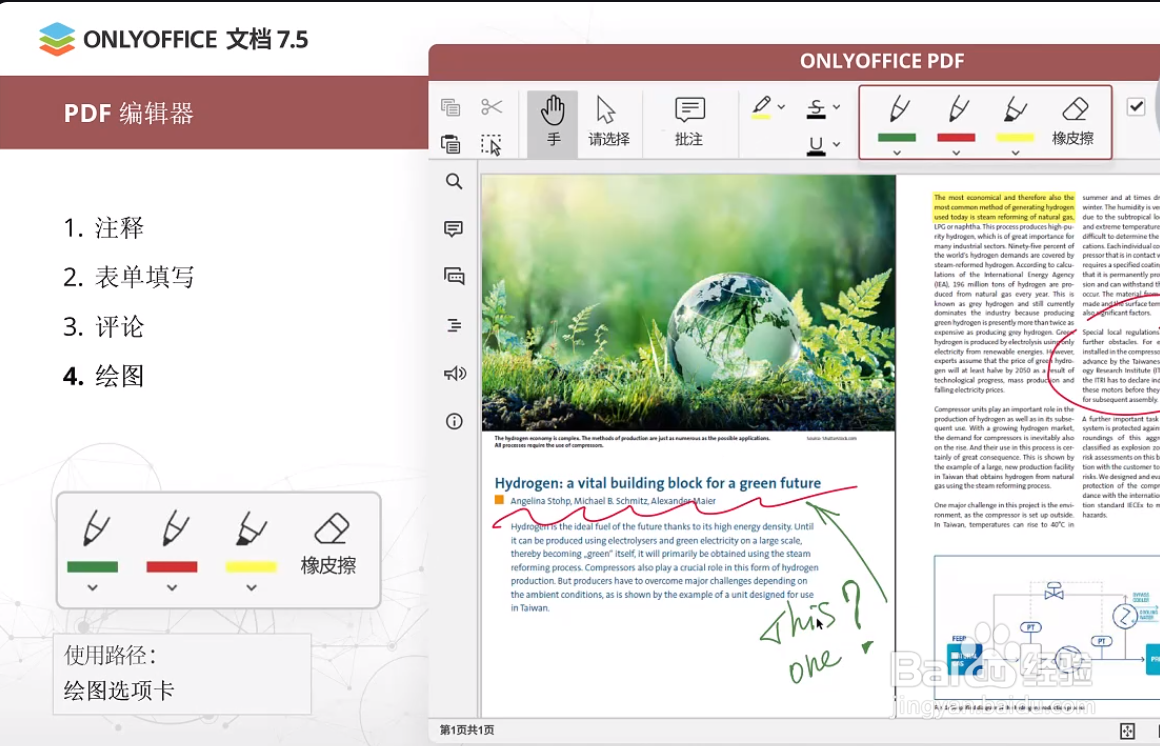Click list item '4. 绘图'
Image resolution: width=1160 pixels, height=746 pixels.
[104, 376]
